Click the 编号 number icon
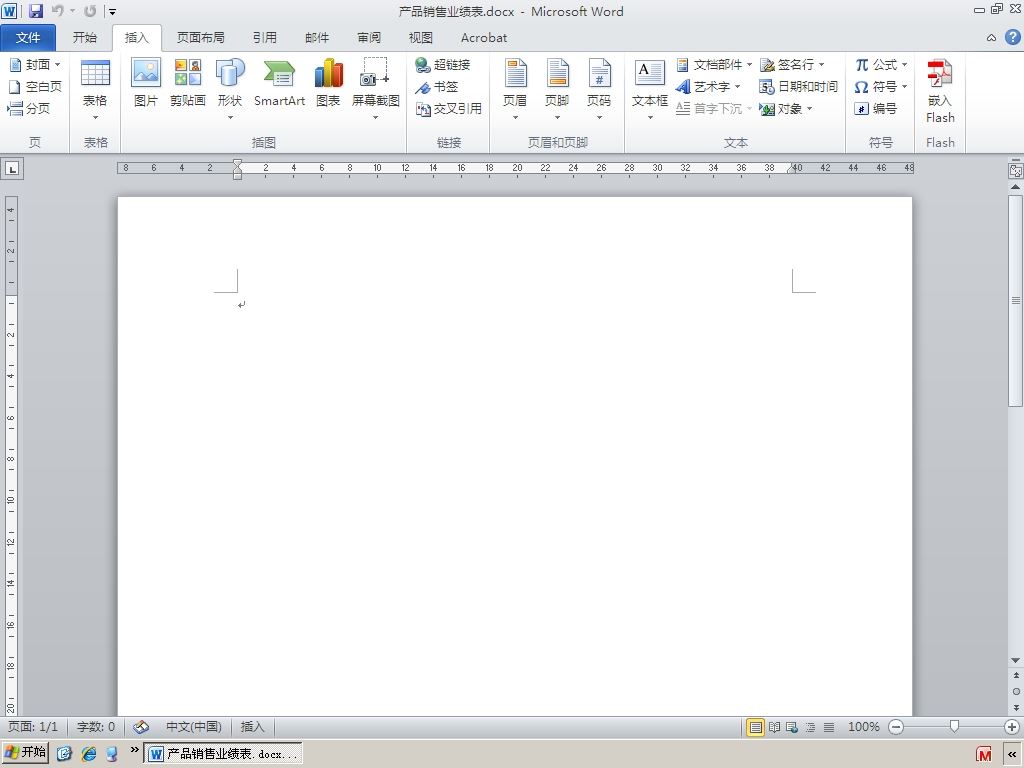The width and height of the screenshot is (1024, 768). tap(876, 108)
